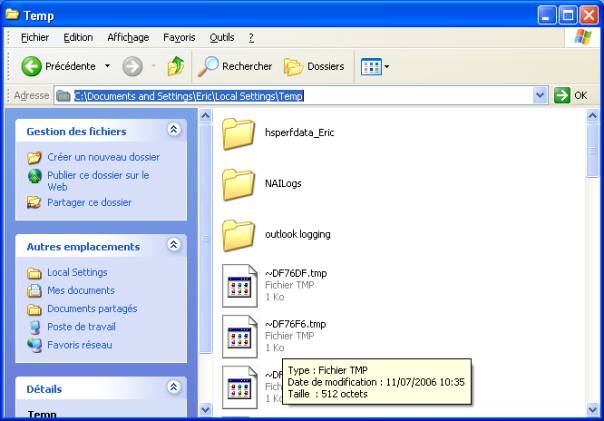Click the sidebar vertical scrollbar thumb
Image resolution: width=604 pixels, height=421 pixels.
point(205,238)
